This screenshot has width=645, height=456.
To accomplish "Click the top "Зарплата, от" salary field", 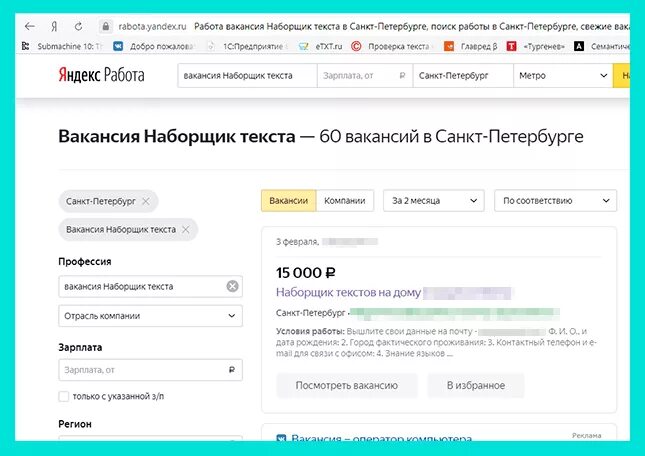I will click(x=364, y=76).
